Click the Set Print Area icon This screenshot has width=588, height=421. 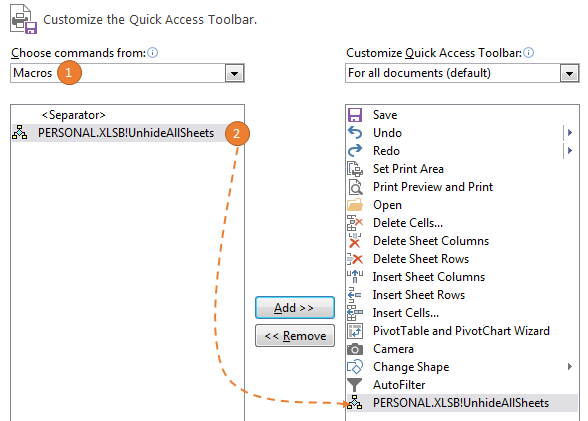coord(355,169)
